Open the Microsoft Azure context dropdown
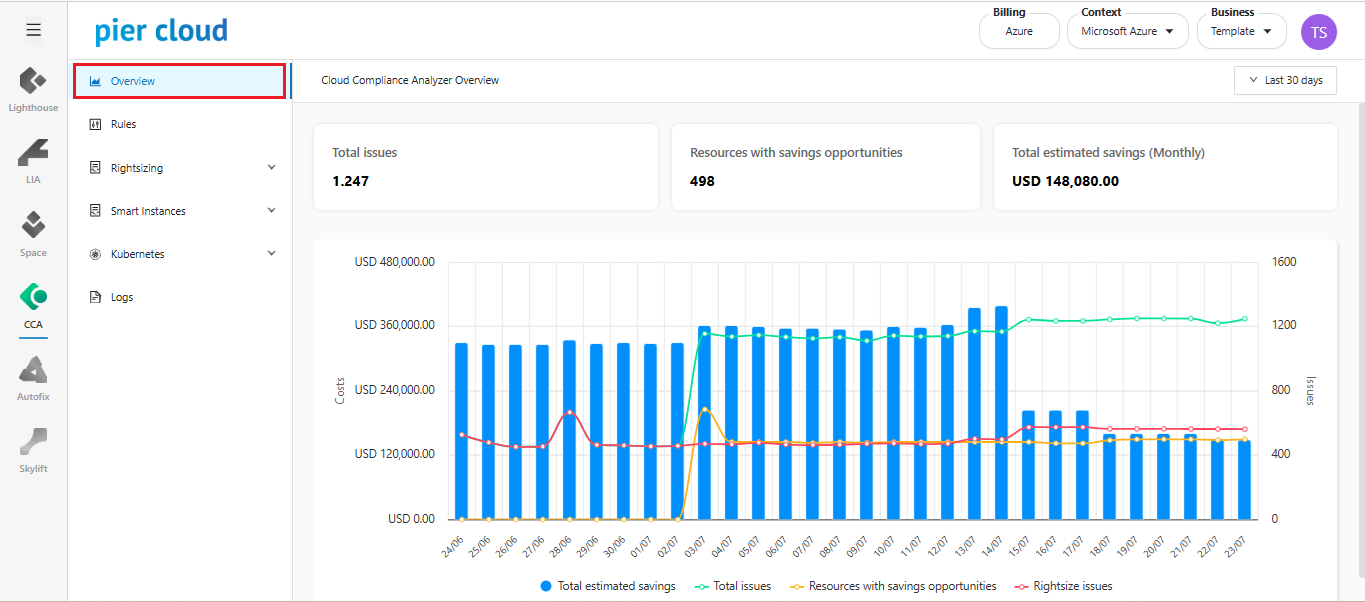This screenshot has width=1365, height=602. click(1127, 31)
